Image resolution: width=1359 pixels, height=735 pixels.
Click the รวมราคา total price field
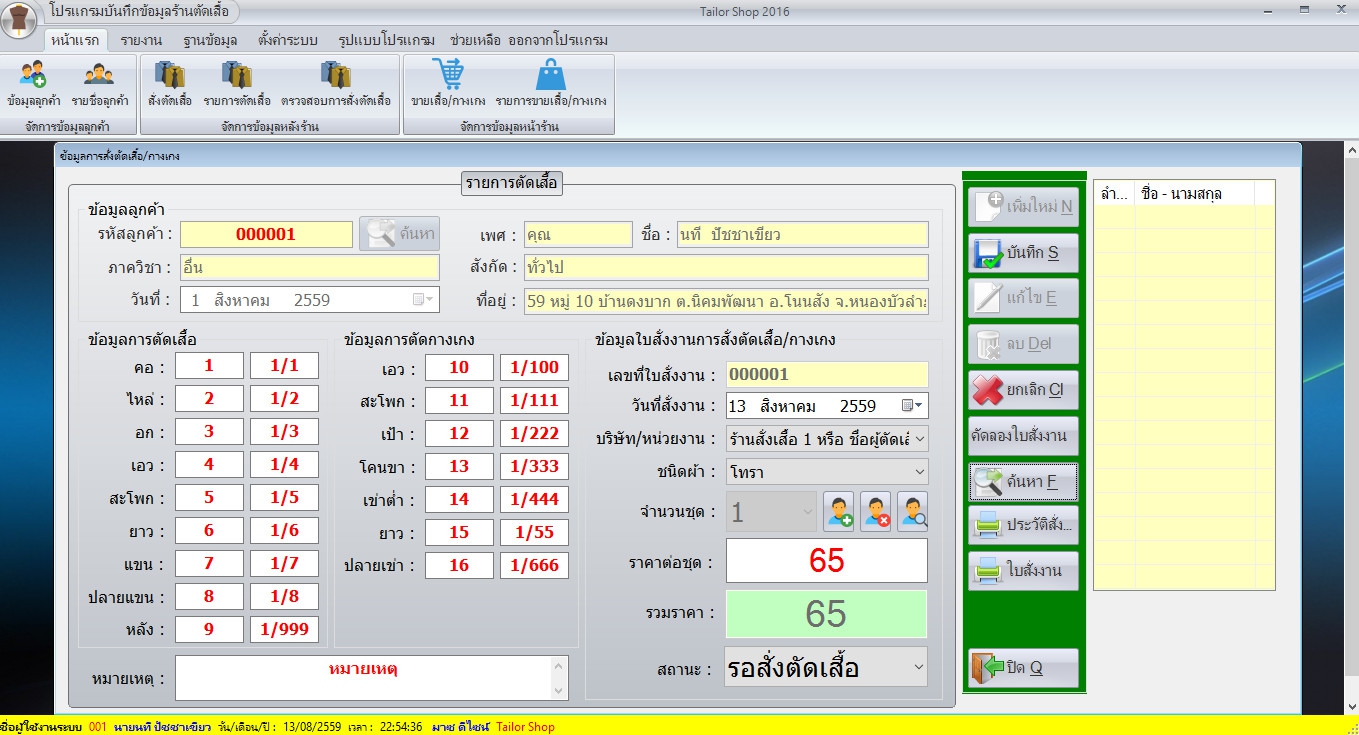pyautogui.click(x=827, y=614)
